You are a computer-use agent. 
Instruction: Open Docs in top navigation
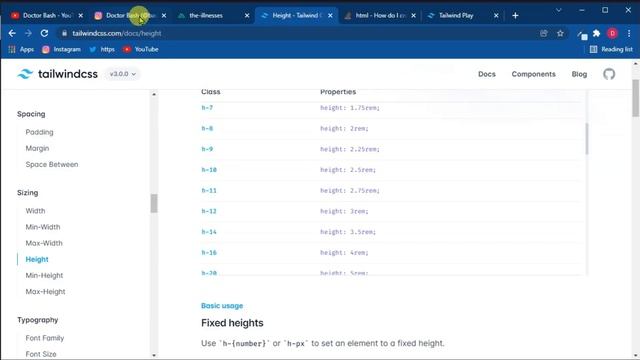[x=487, y=74]
